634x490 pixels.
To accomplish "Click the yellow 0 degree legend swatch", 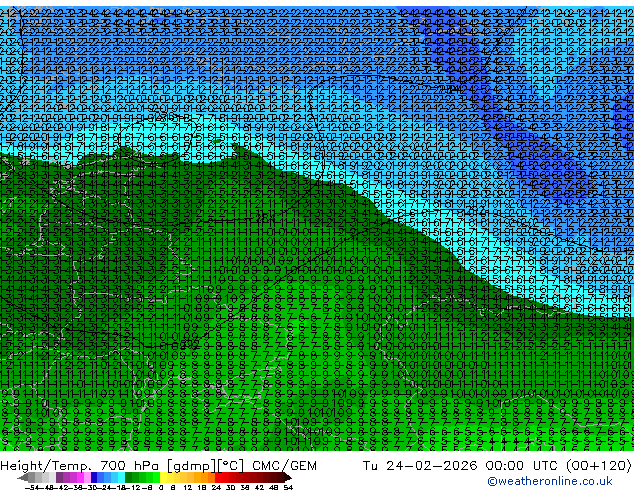I will tap(164, 477).
